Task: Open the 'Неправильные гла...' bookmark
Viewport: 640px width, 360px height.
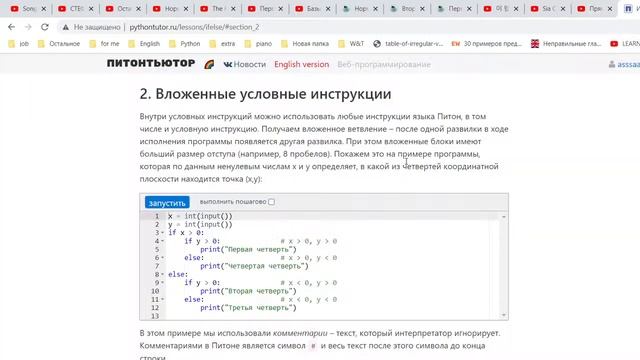Action: (566, 44)
